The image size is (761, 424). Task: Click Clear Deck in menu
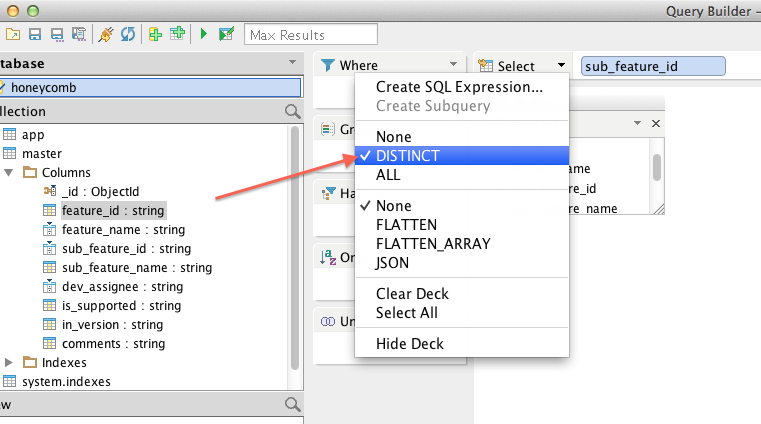412,294
